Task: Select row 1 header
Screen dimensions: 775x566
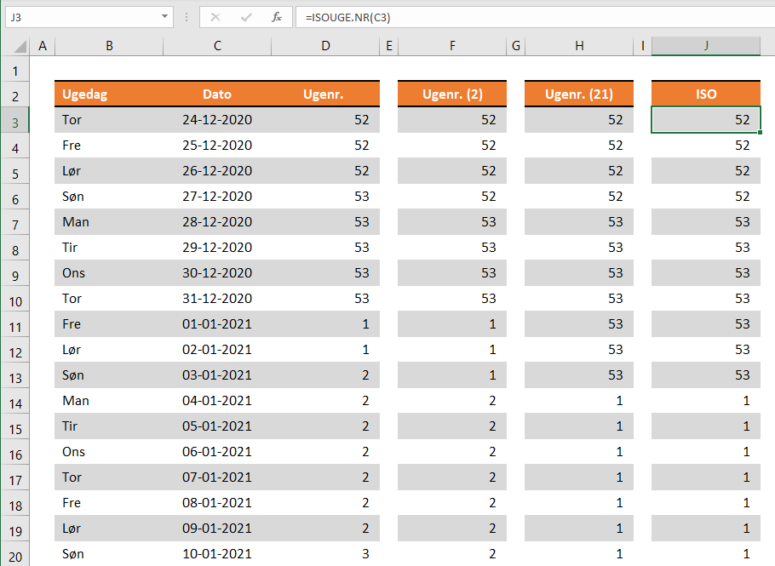Action: (x=15, y=71)
